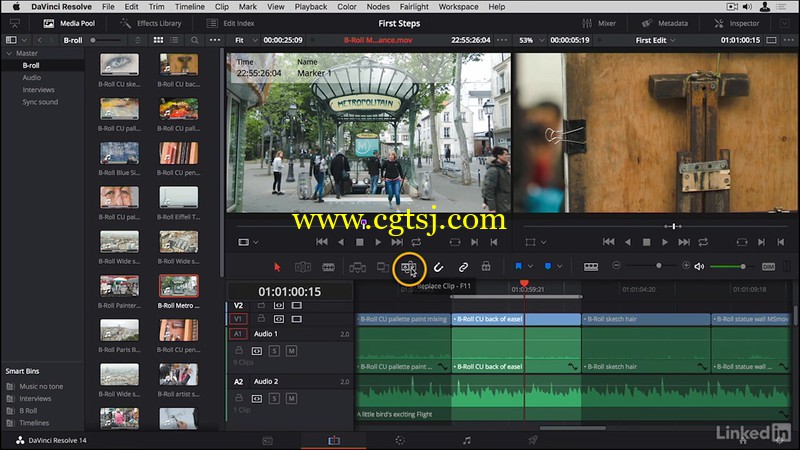Switch media pool to thumbnail grid view
The image size is (800, 450).
[x=159, y=40]
